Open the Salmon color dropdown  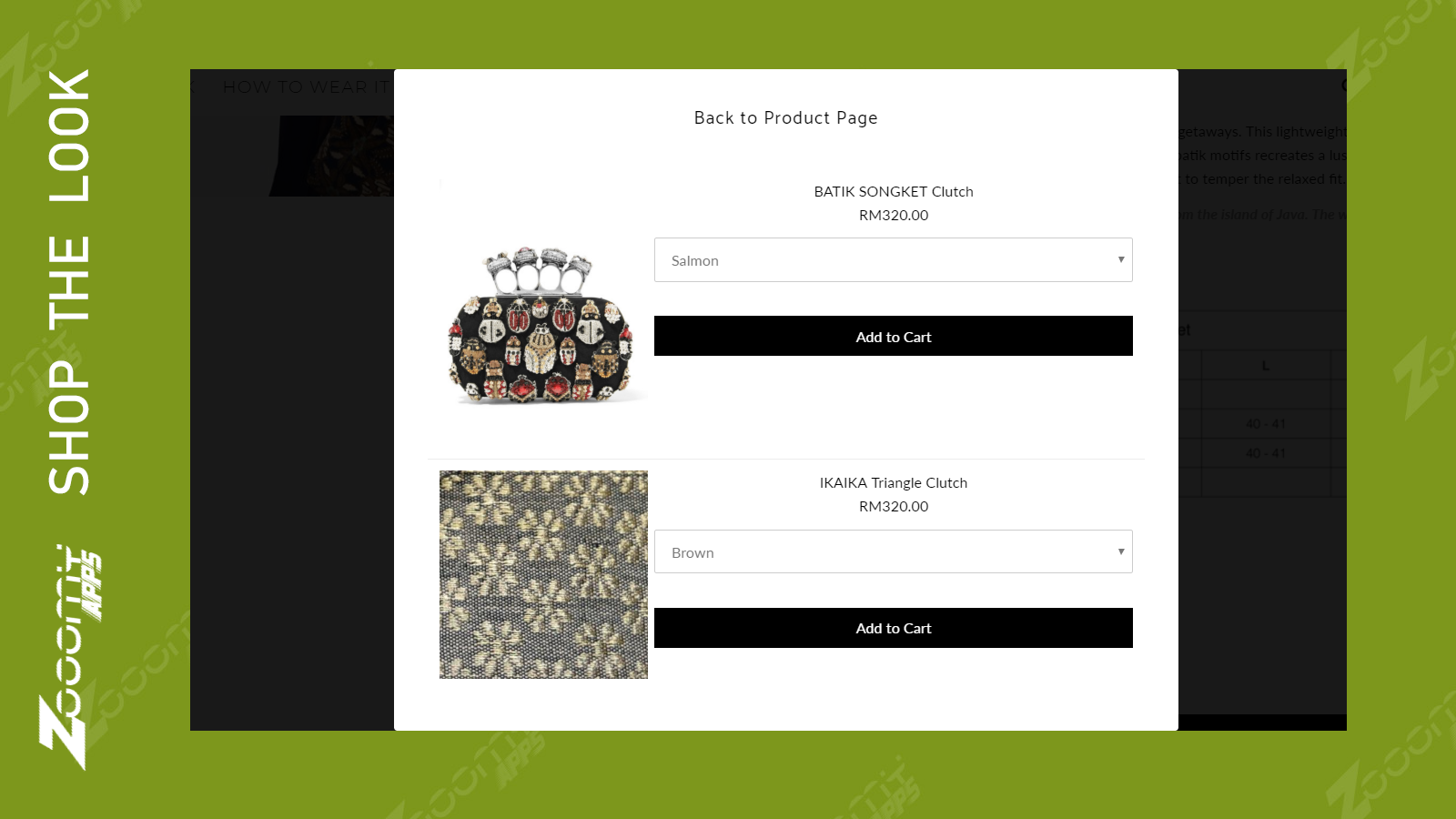click(893, 260)
